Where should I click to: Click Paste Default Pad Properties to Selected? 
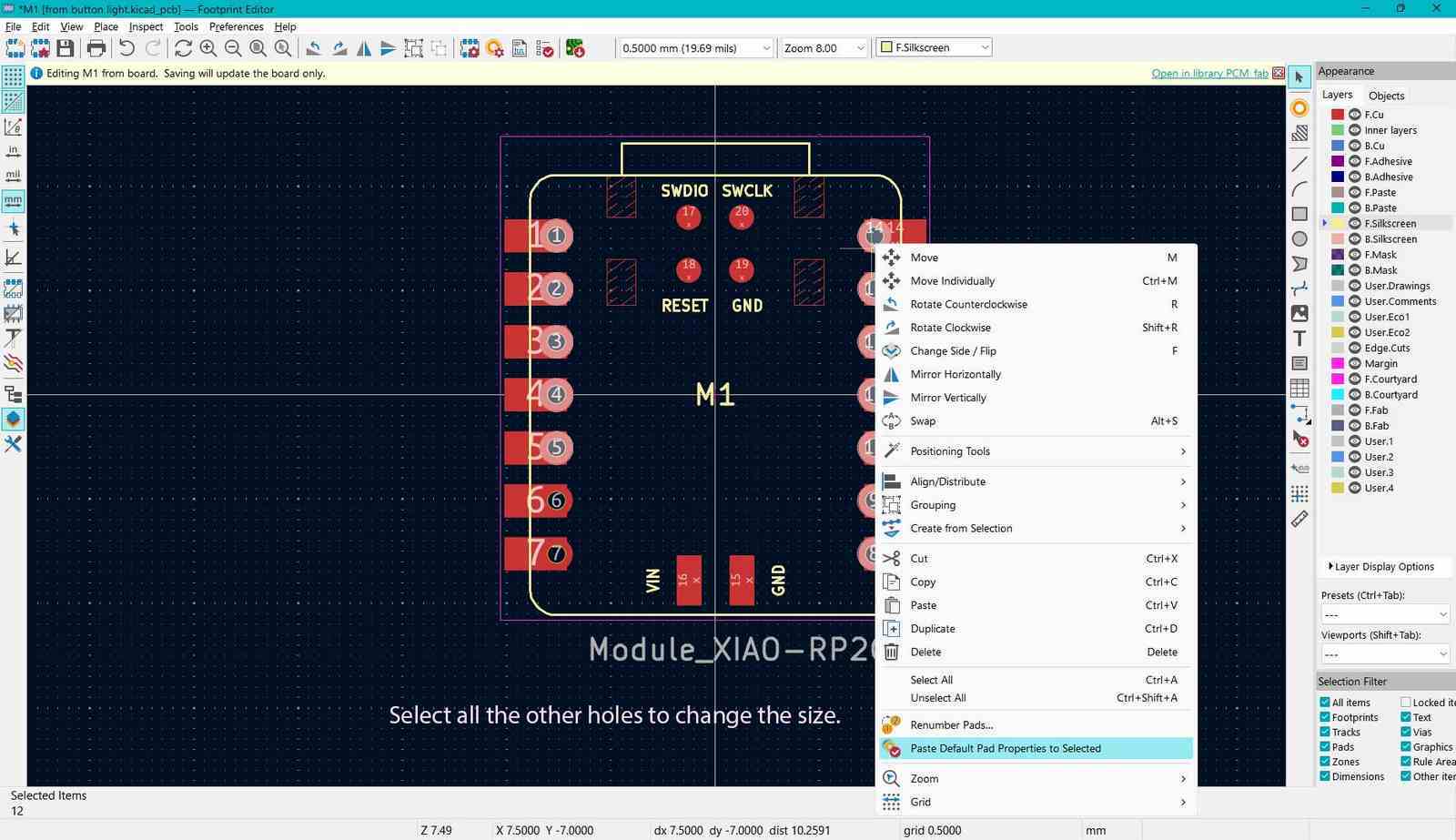click(x=1005, y=748)
